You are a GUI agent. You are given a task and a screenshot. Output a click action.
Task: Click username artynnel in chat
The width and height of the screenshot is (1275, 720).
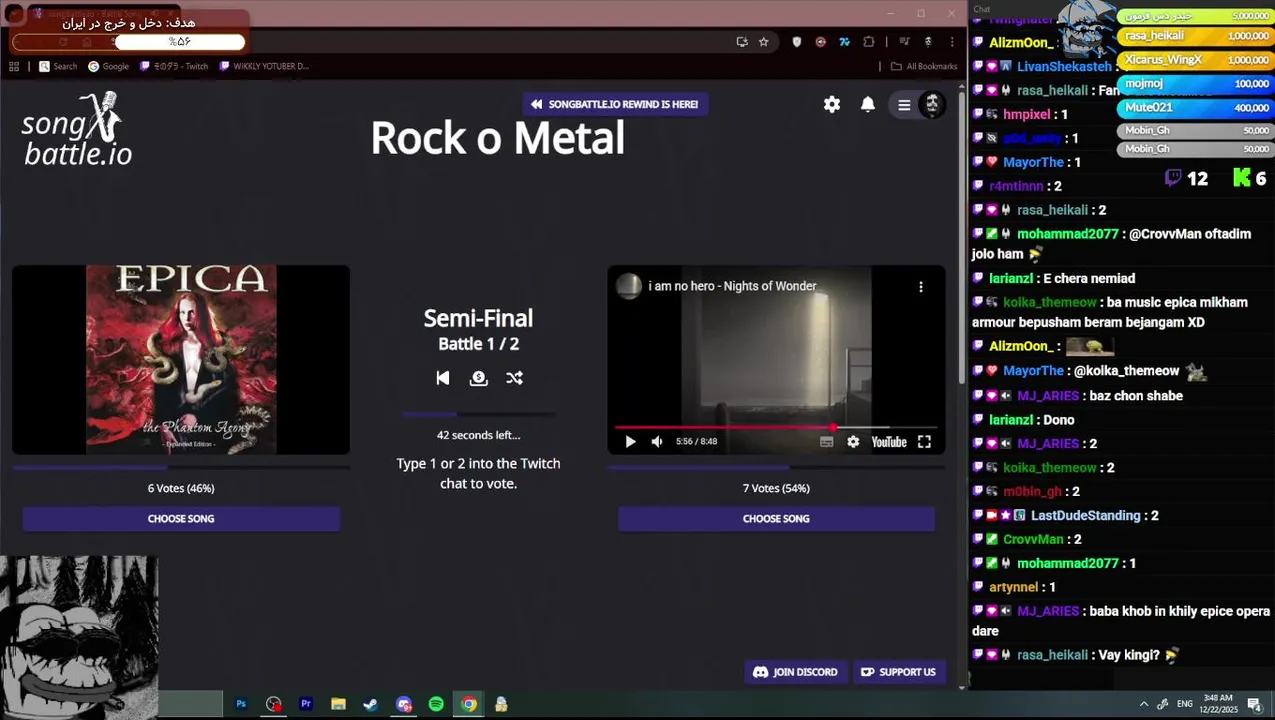point(1014,587)
